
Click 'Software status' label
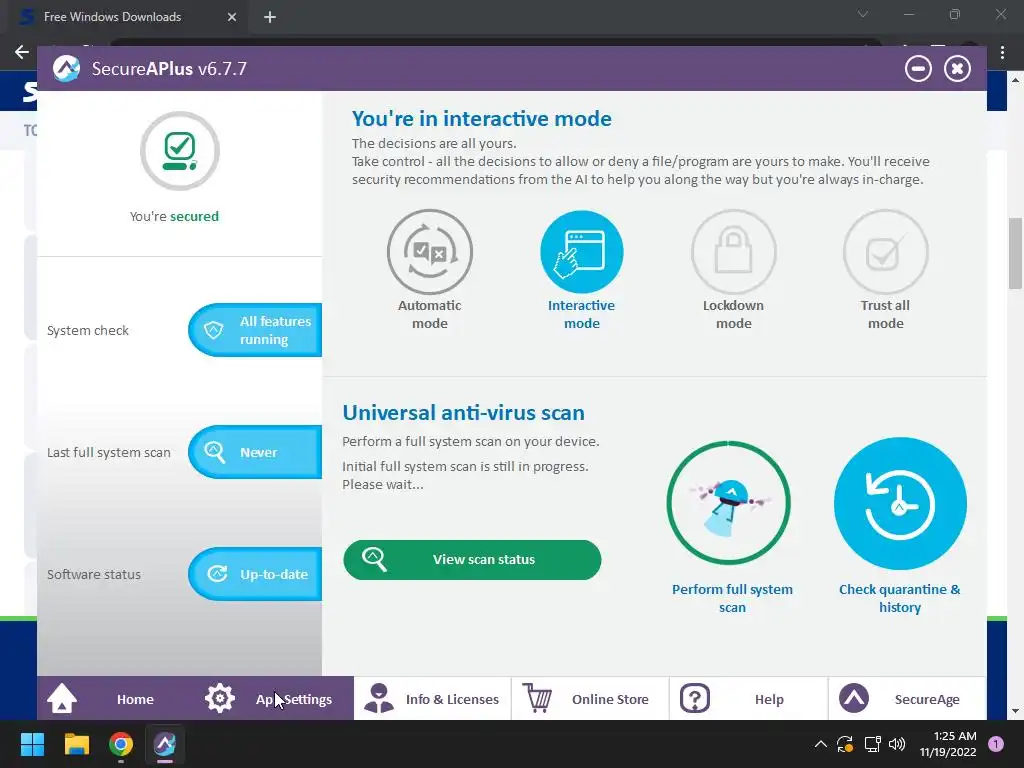pos(93,575)
